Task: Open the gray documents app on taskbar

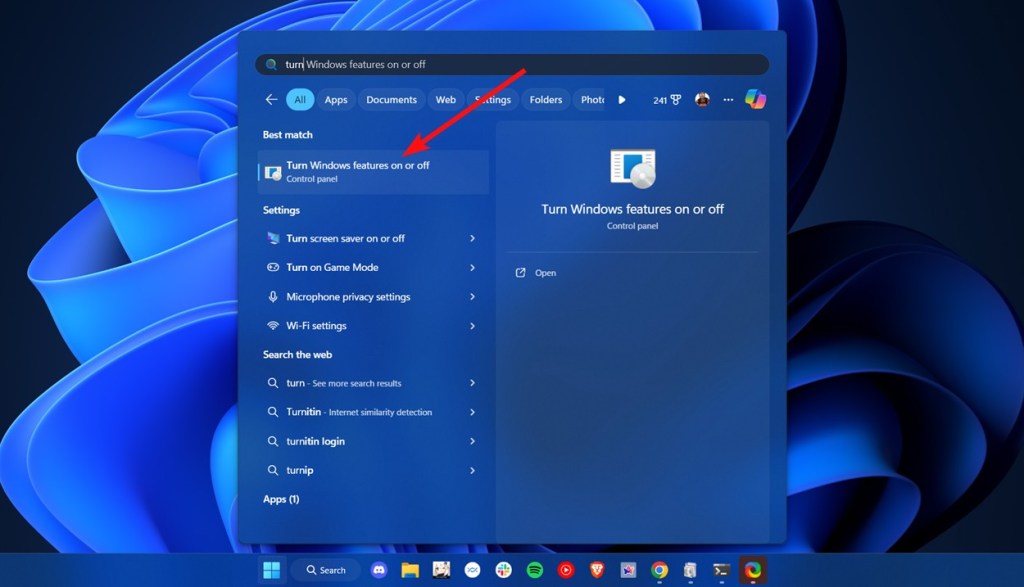Action: [x=690, y=570]
